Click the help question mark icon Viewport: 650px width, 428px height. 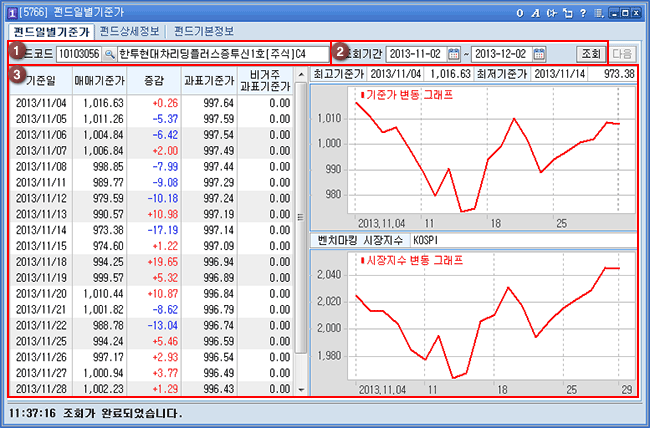click(x=582, y=12)
